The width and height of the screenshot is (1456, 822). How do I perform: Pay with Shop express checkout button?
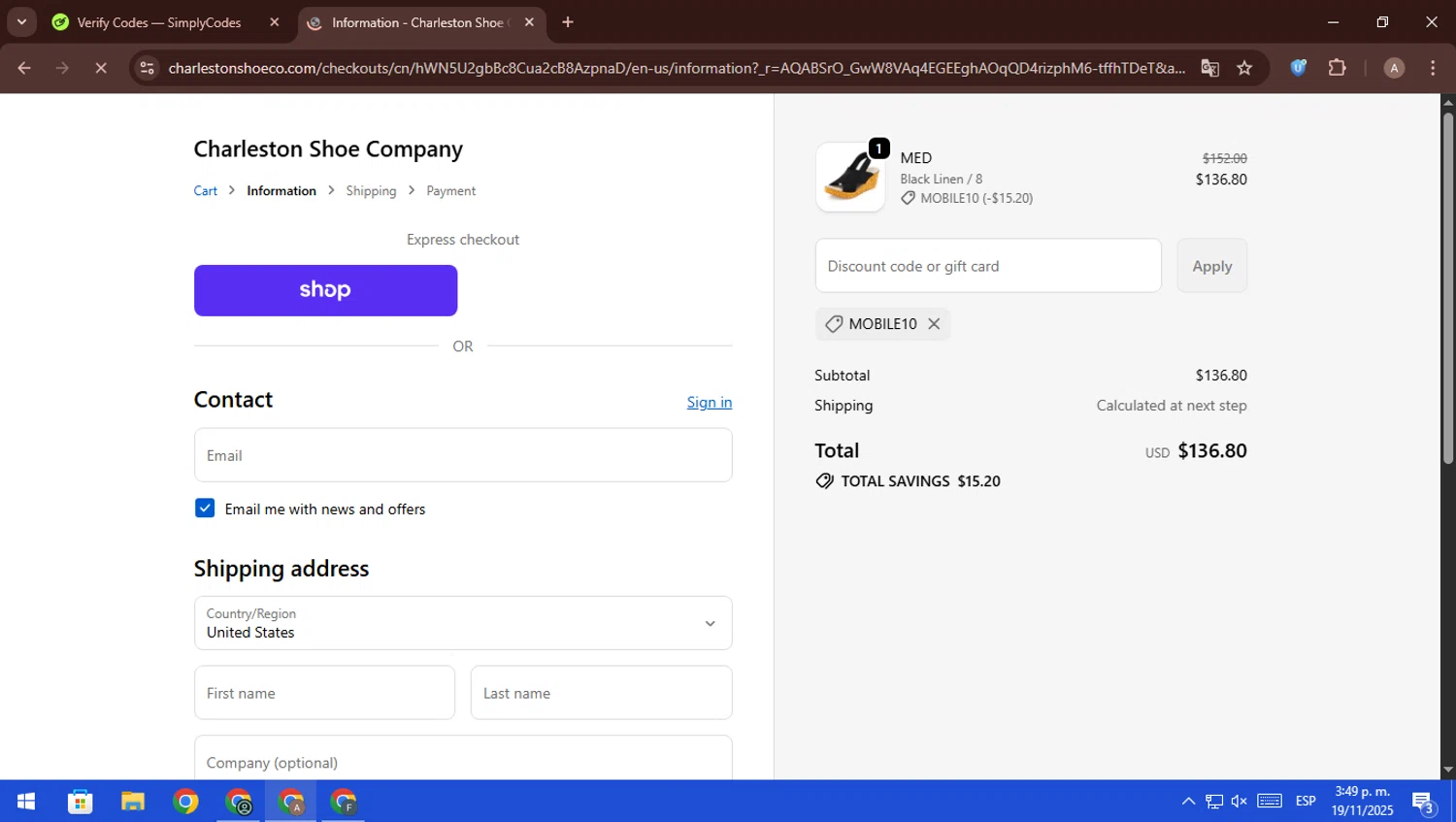325,290
